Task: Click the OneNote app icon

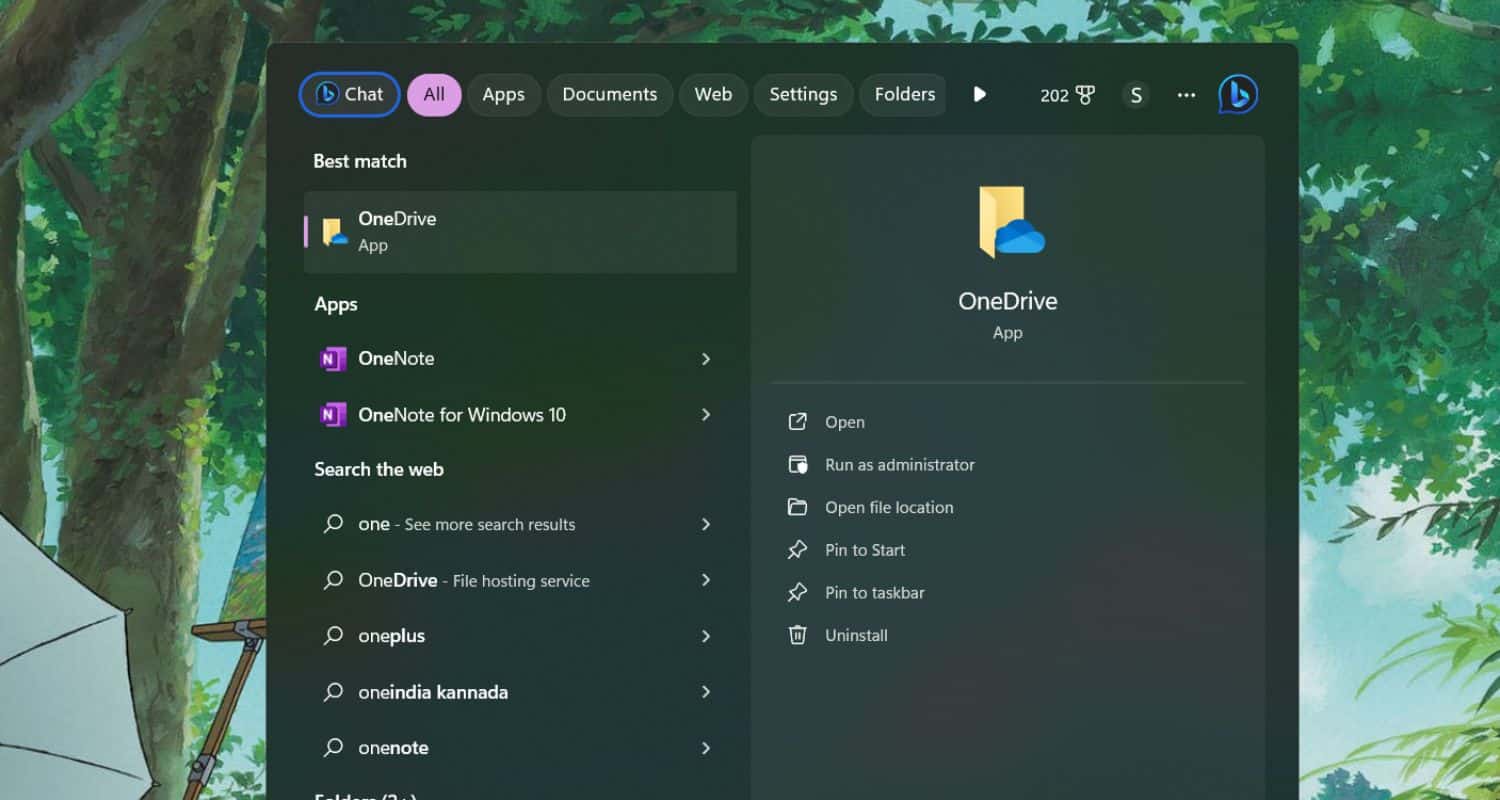Action: click(x=333, y=359)
